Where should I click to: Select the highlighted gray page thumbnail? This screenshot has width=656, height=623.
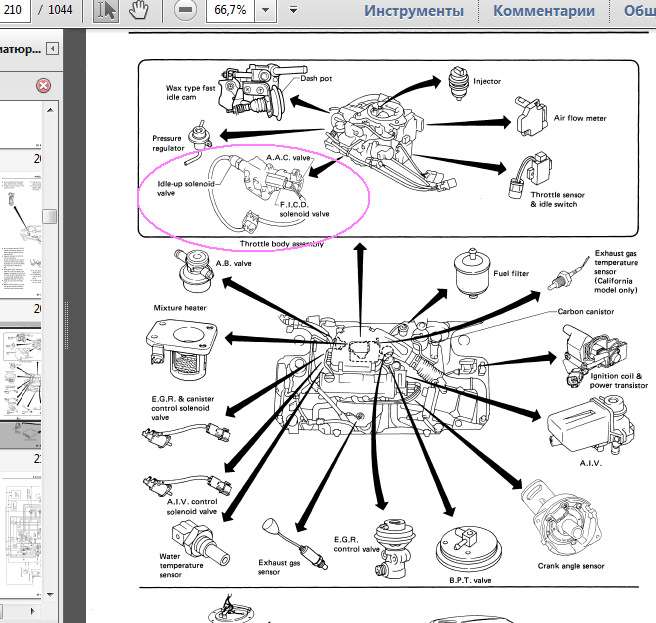coord(21,435)
